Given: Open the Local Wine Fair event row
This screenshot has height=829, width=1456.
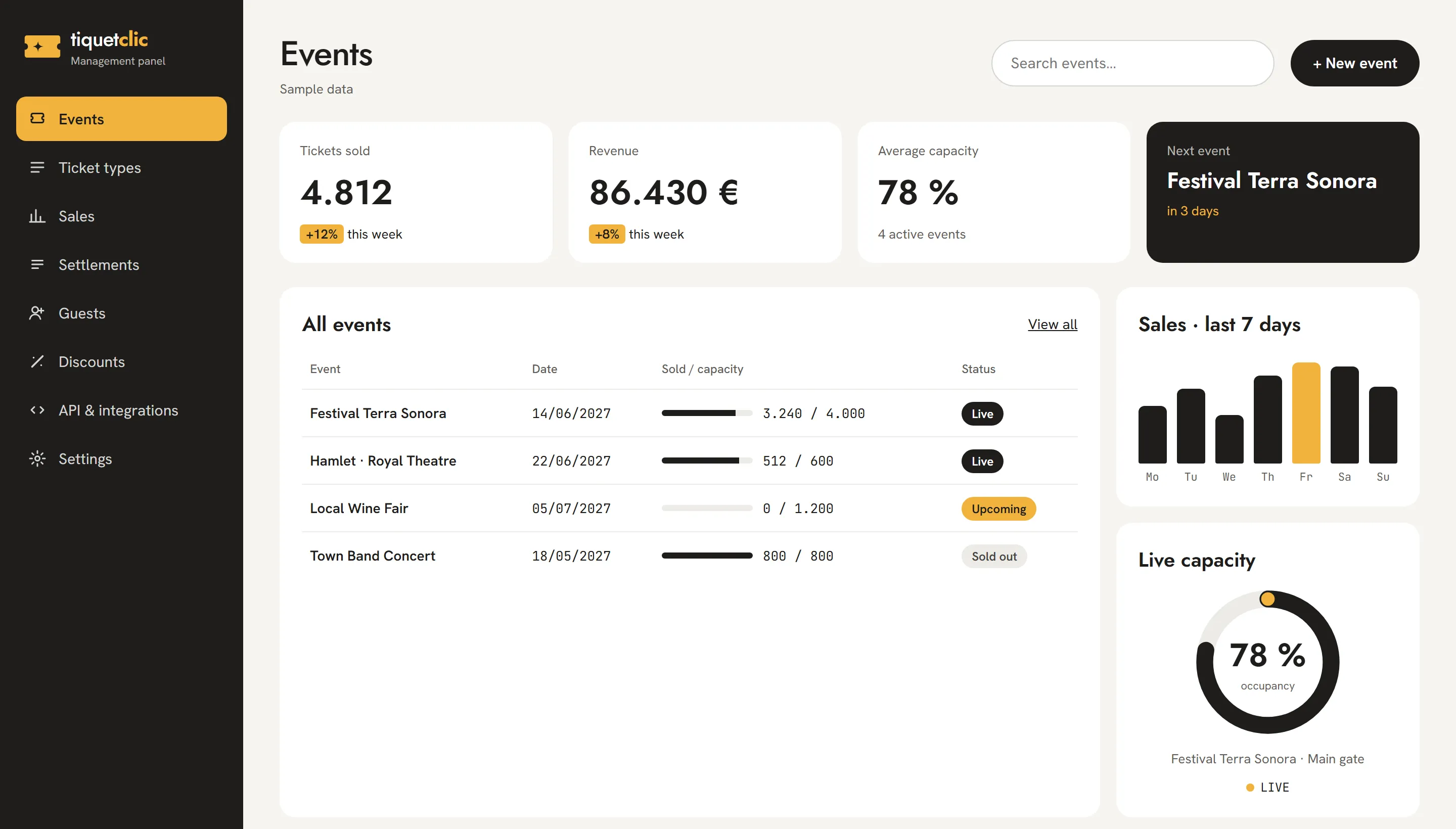Looking at the screenshot, I should click(x=690, y=509).
